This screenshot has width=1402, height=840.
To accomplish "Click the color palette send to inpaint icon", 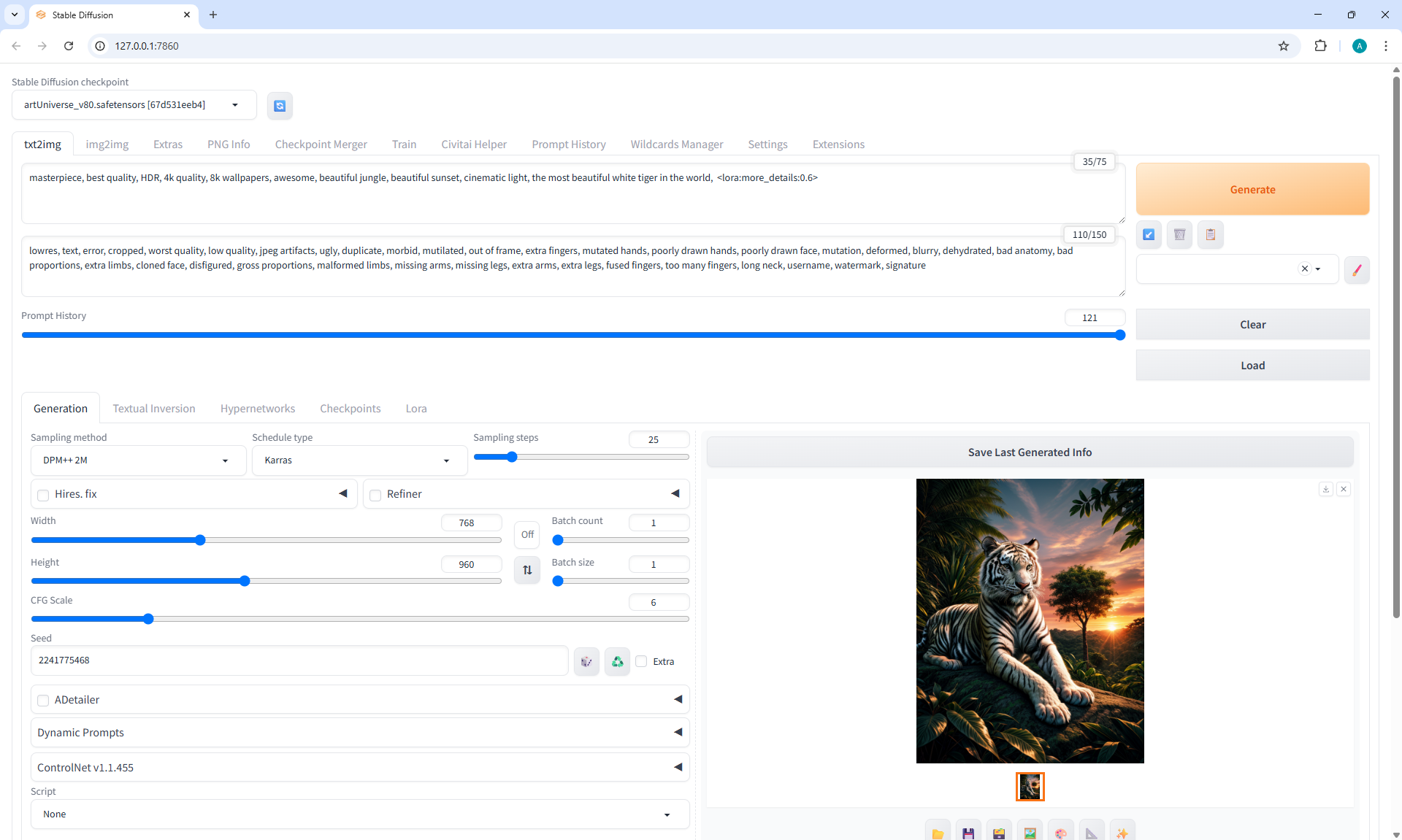I will point(1060,833).
